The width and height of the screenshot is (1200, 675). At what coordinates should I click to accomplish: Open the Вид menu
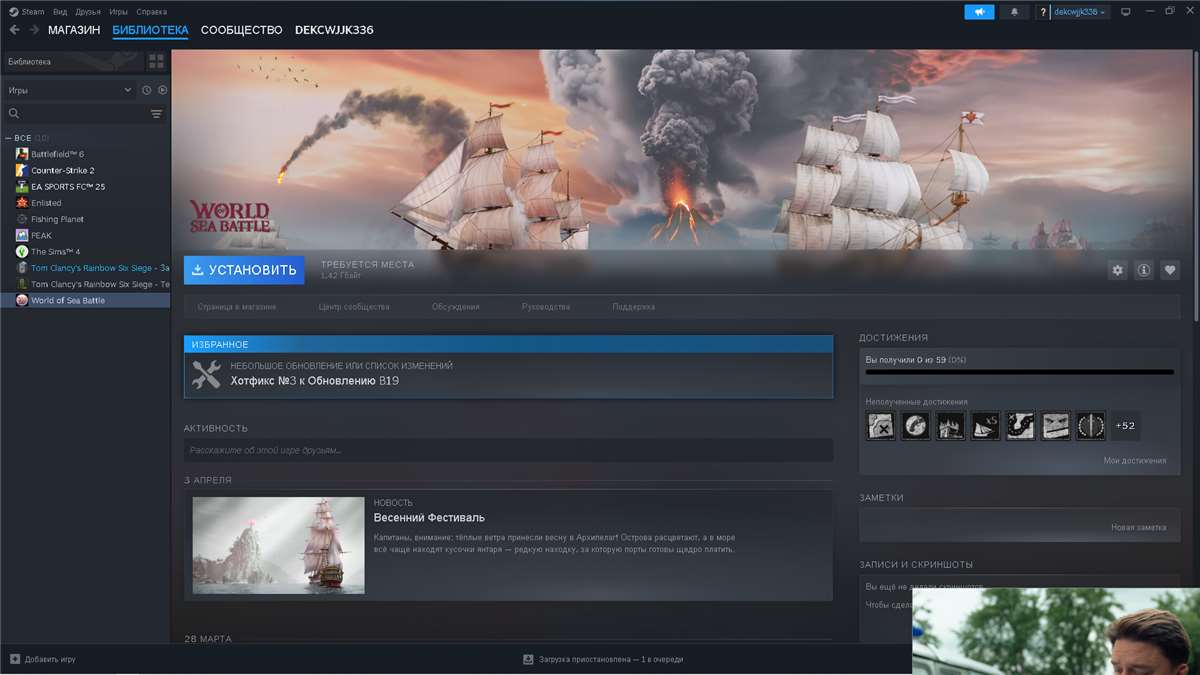60,12
